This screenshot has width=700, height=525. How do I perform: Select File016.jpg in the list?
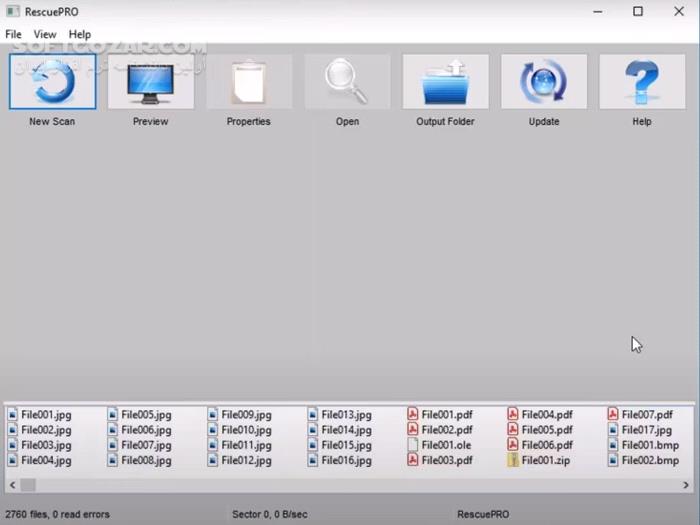pyautogui.click(x=340, y=460)
